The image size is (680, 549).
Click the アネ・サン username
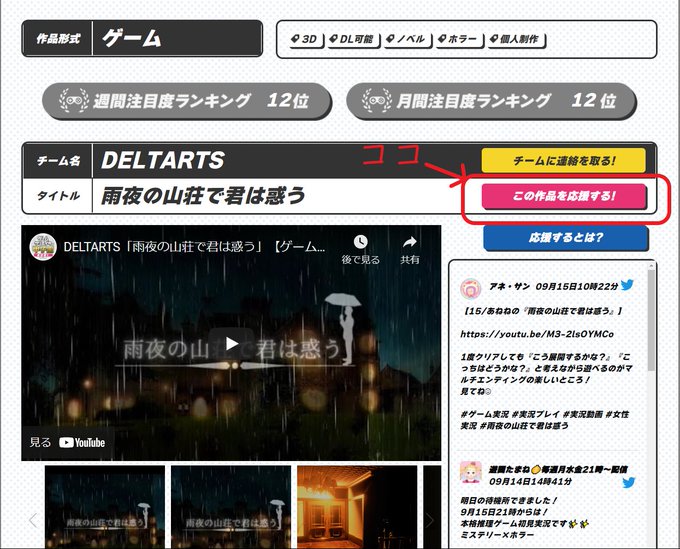pos(509,286)
